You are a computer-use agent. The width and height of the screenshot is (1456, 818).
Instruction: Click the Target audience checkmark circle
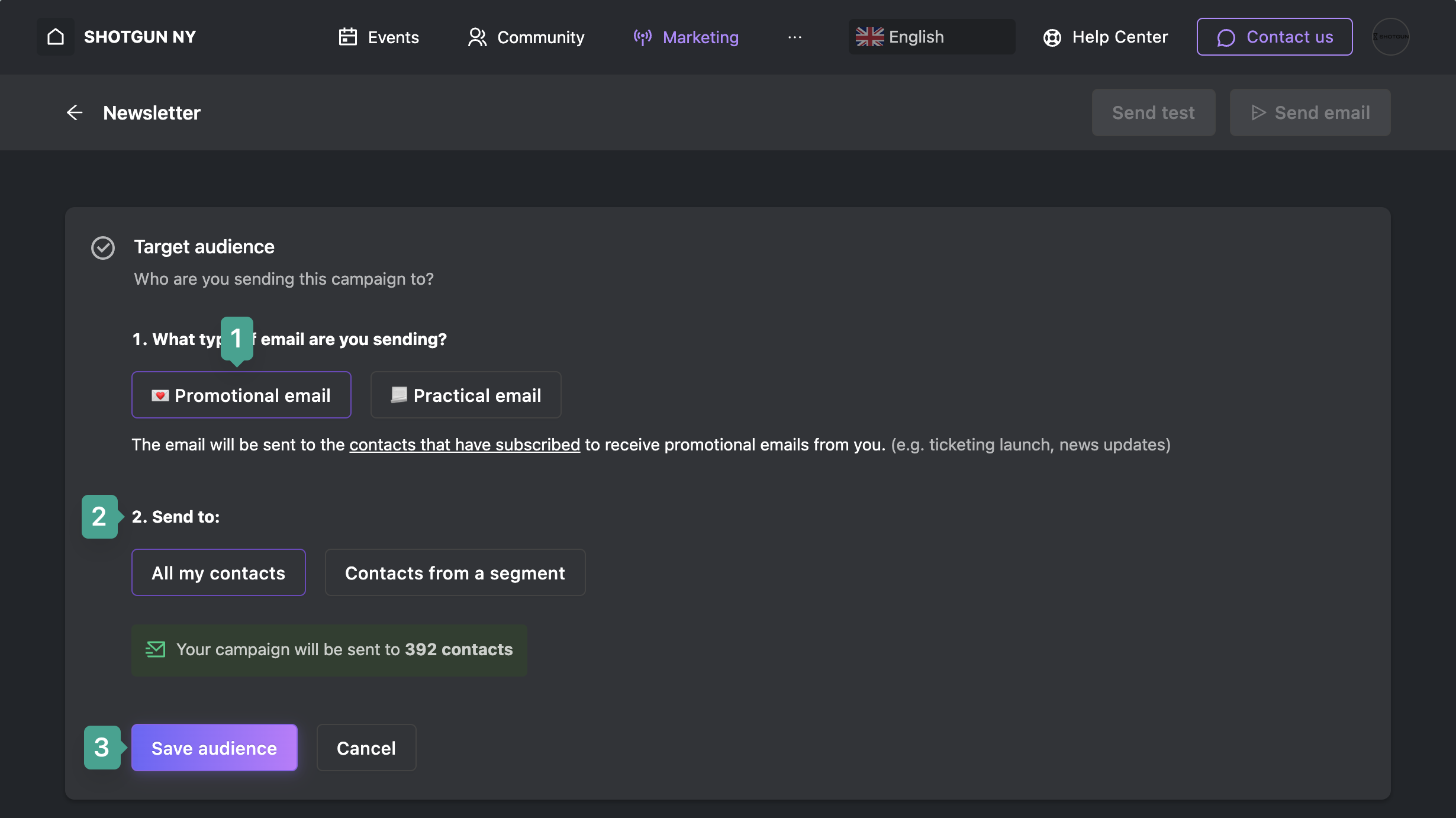103,248
